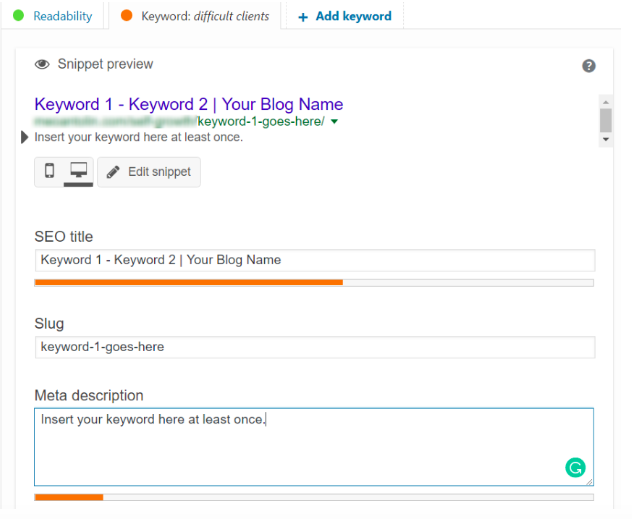
Task: Switch to desktop preview mode
Action: click(80, 174)
